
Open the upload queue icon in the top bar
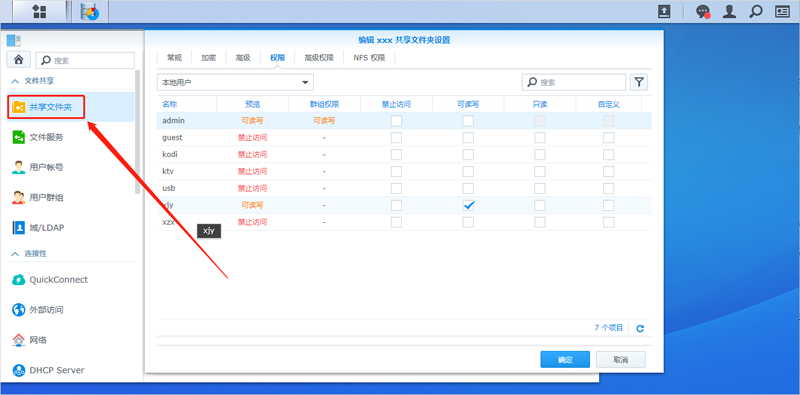click(x=664, y=12)
